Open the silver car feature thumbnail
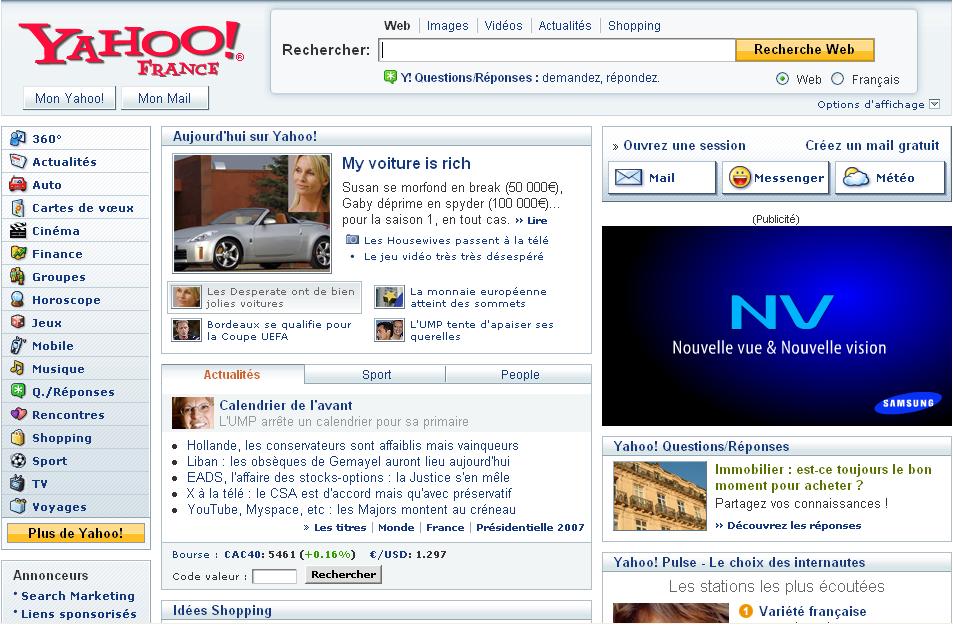Image resolution: width=953 pixels, height=625 pixels. pyautogui.click(x=237, y=213)
